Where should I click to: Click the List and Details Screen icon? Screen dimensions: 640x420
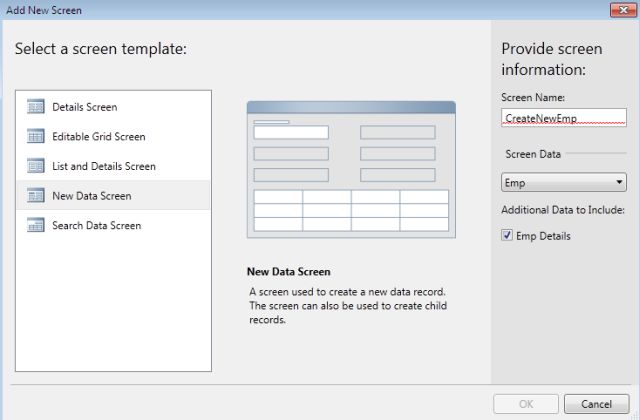click(36, 166)
